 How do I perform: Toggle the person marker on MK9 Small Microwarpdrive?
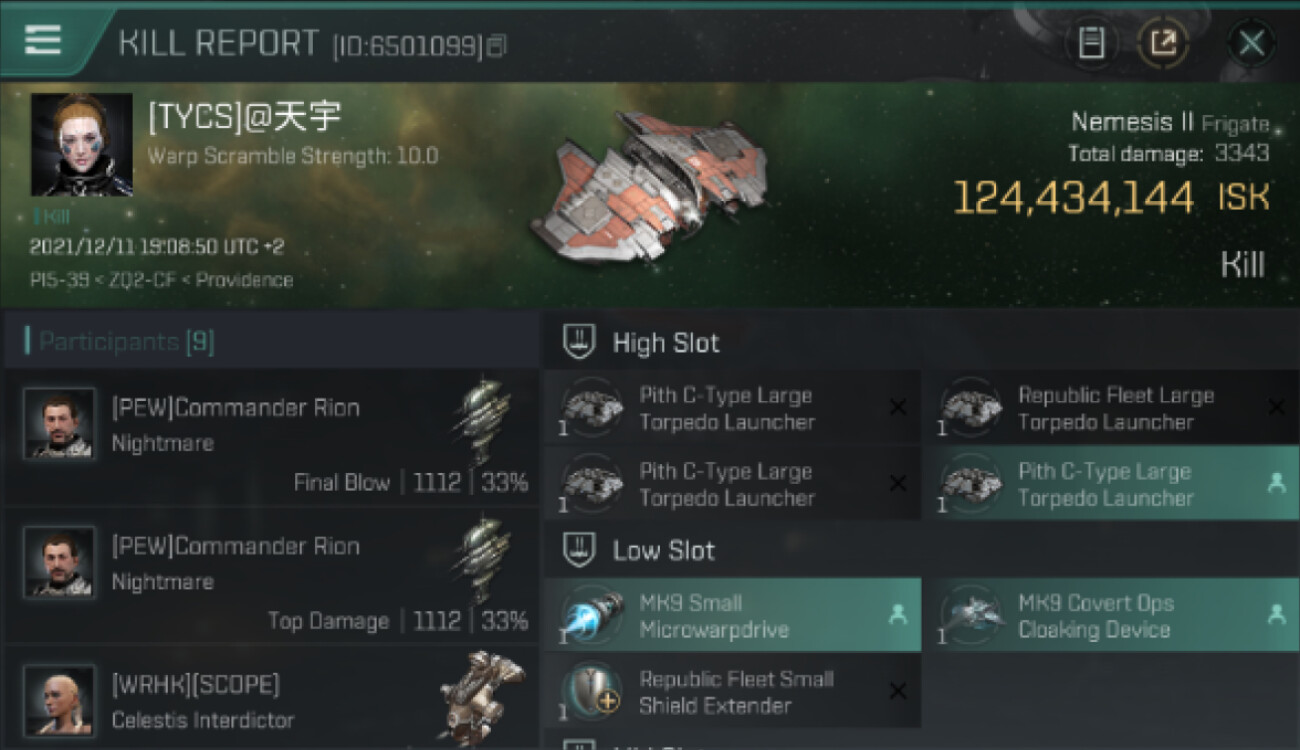pyautogui.click(x=897, y=616)
